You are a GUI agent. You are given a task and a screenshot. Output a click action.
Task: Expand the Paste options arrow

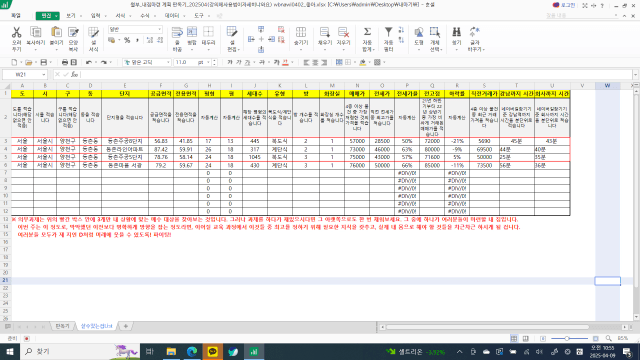click(56, 50)
